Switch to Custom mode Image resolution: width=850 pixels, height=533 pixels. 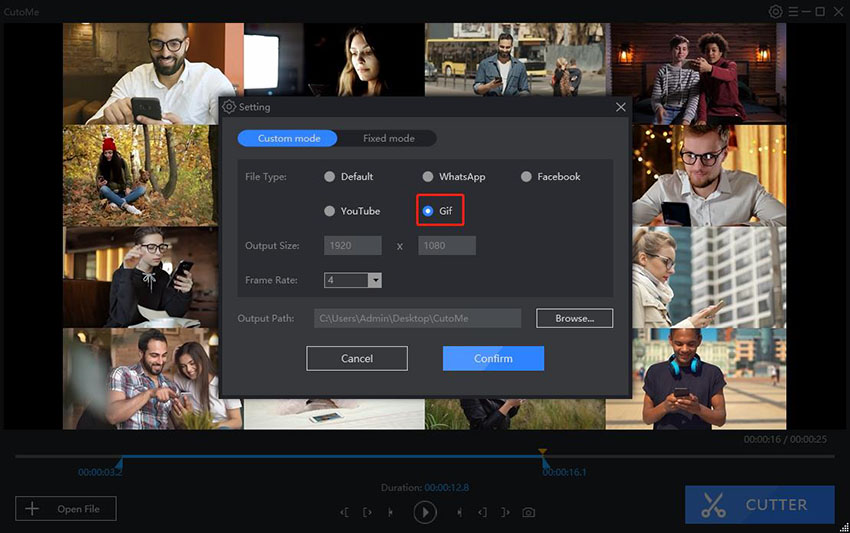click(288, 138)
